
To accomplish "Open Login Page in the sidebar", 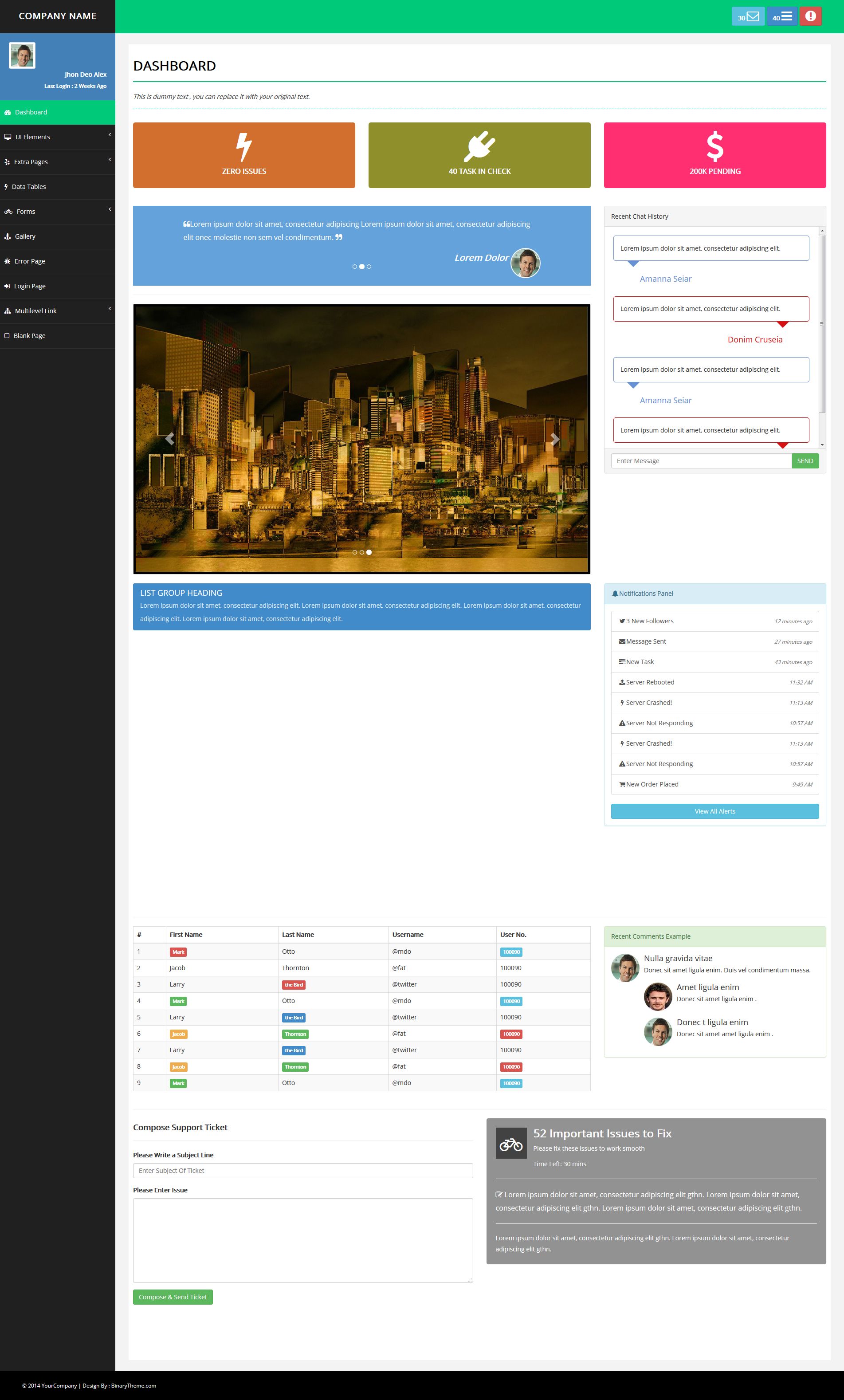I will pos(57,286).
